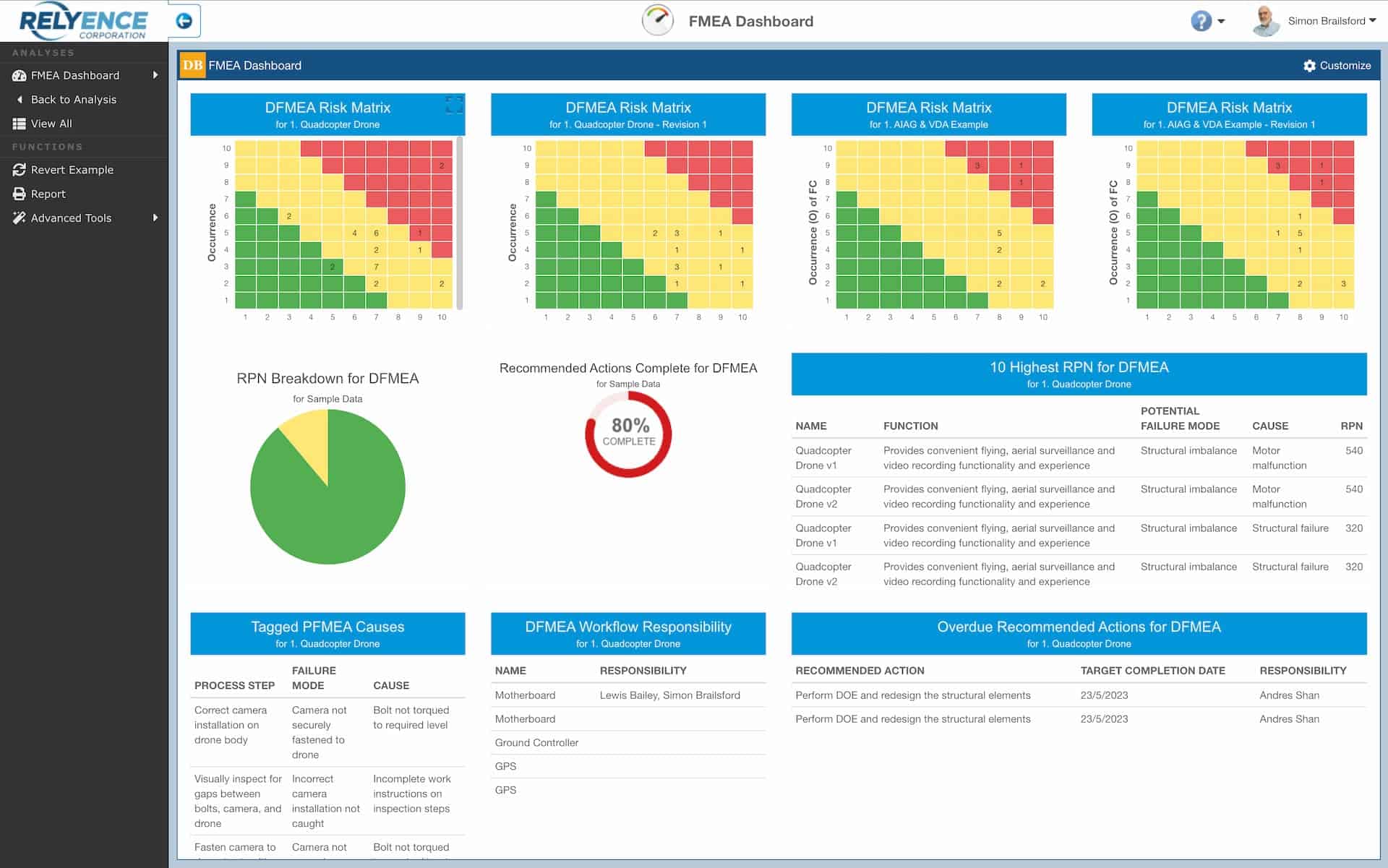This screenshot has height=868, width=1388.
Task: Select Back to Analysis in the sidebar
Action: pos(73,99)
